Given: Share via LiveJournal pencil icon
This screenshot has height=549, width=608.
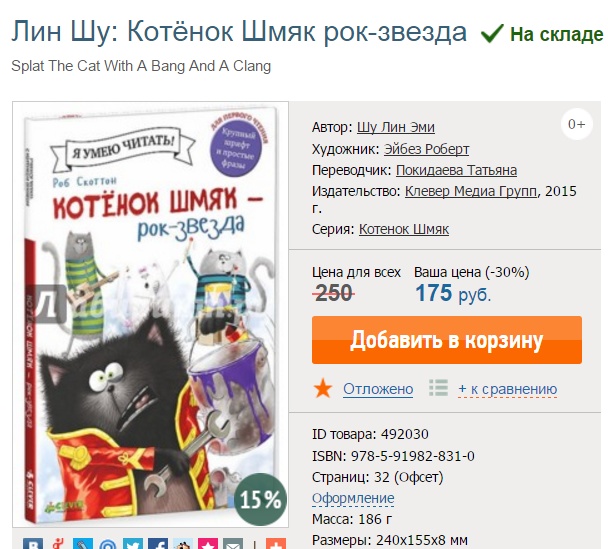Looking at the screenshot, I should point(83,544).
